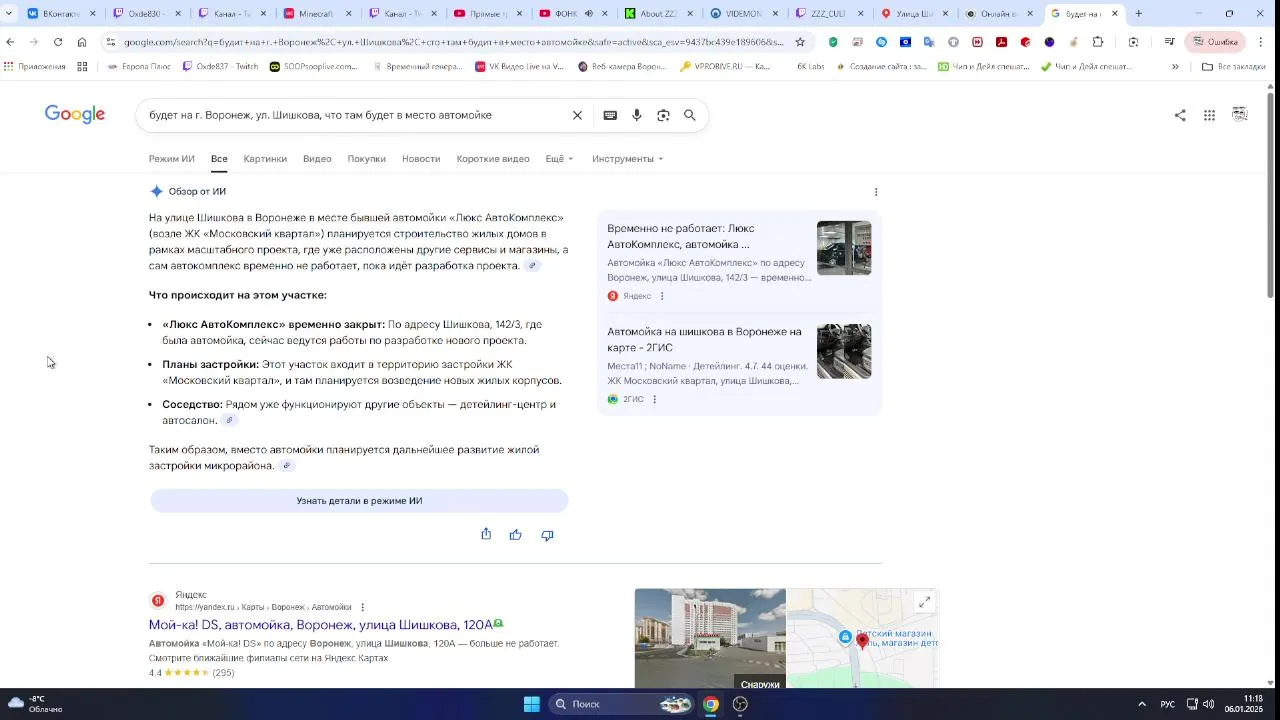Open source link icon after 'автосалон'
The width and height of the screenshot is (1280, 720).
tap(229, 420)
